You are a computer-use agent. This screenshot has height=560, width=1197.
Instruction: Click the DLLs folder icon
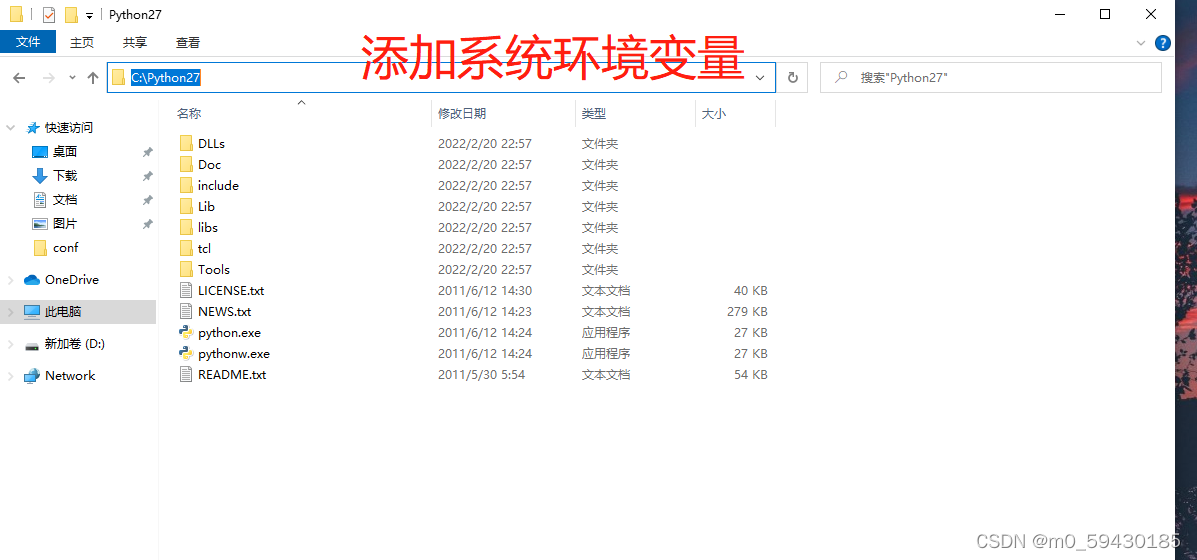[186, 143]
